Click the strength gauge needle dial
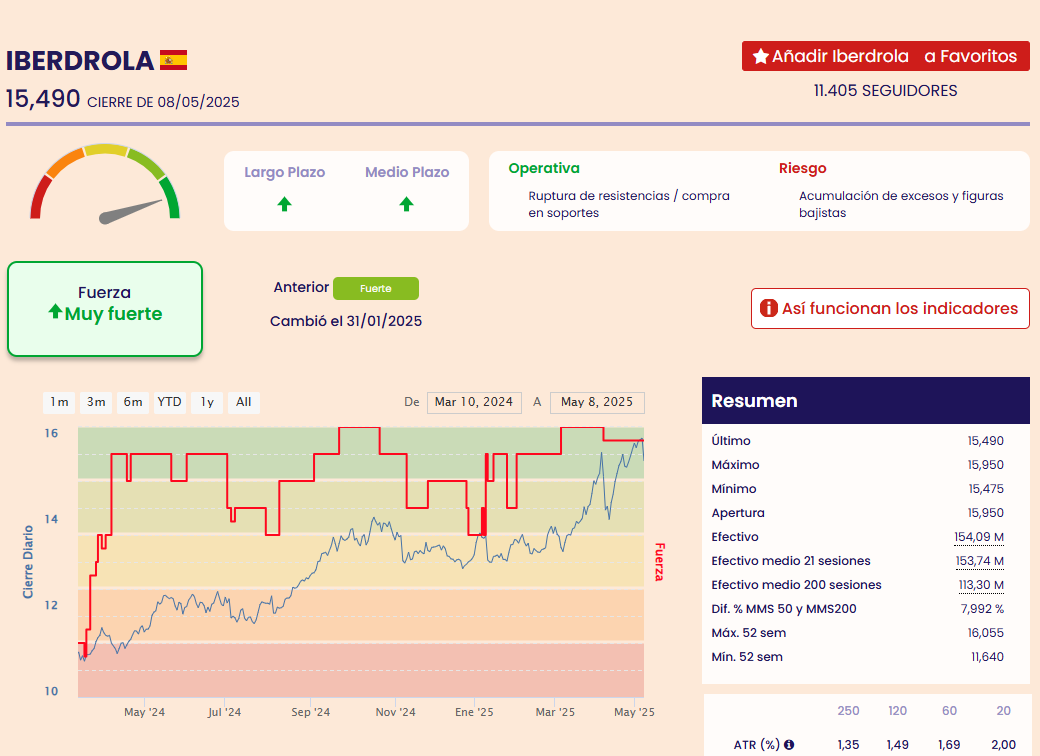 [x=105, y=184]
